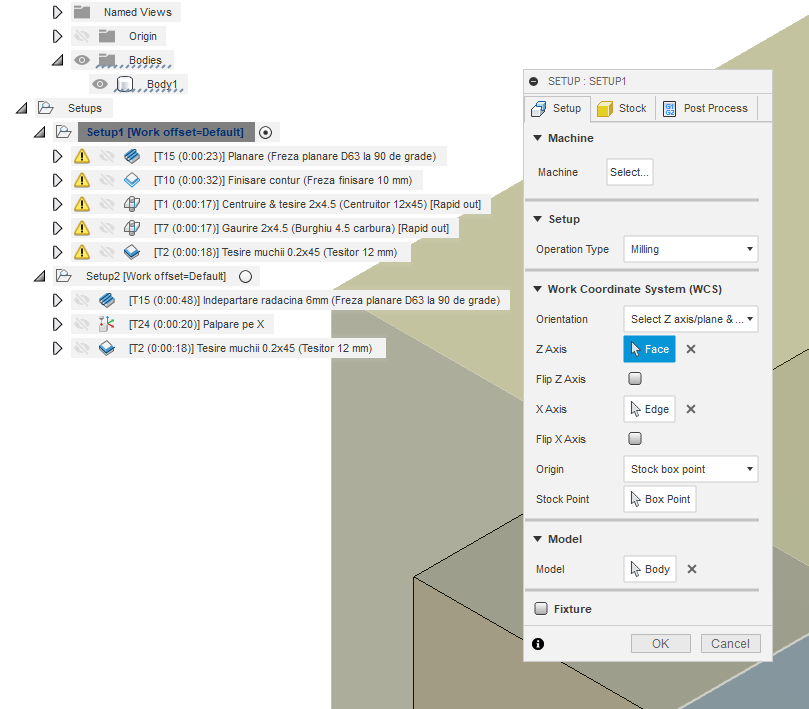Switch to the Setup tab
809x709 pixels.
557,108
